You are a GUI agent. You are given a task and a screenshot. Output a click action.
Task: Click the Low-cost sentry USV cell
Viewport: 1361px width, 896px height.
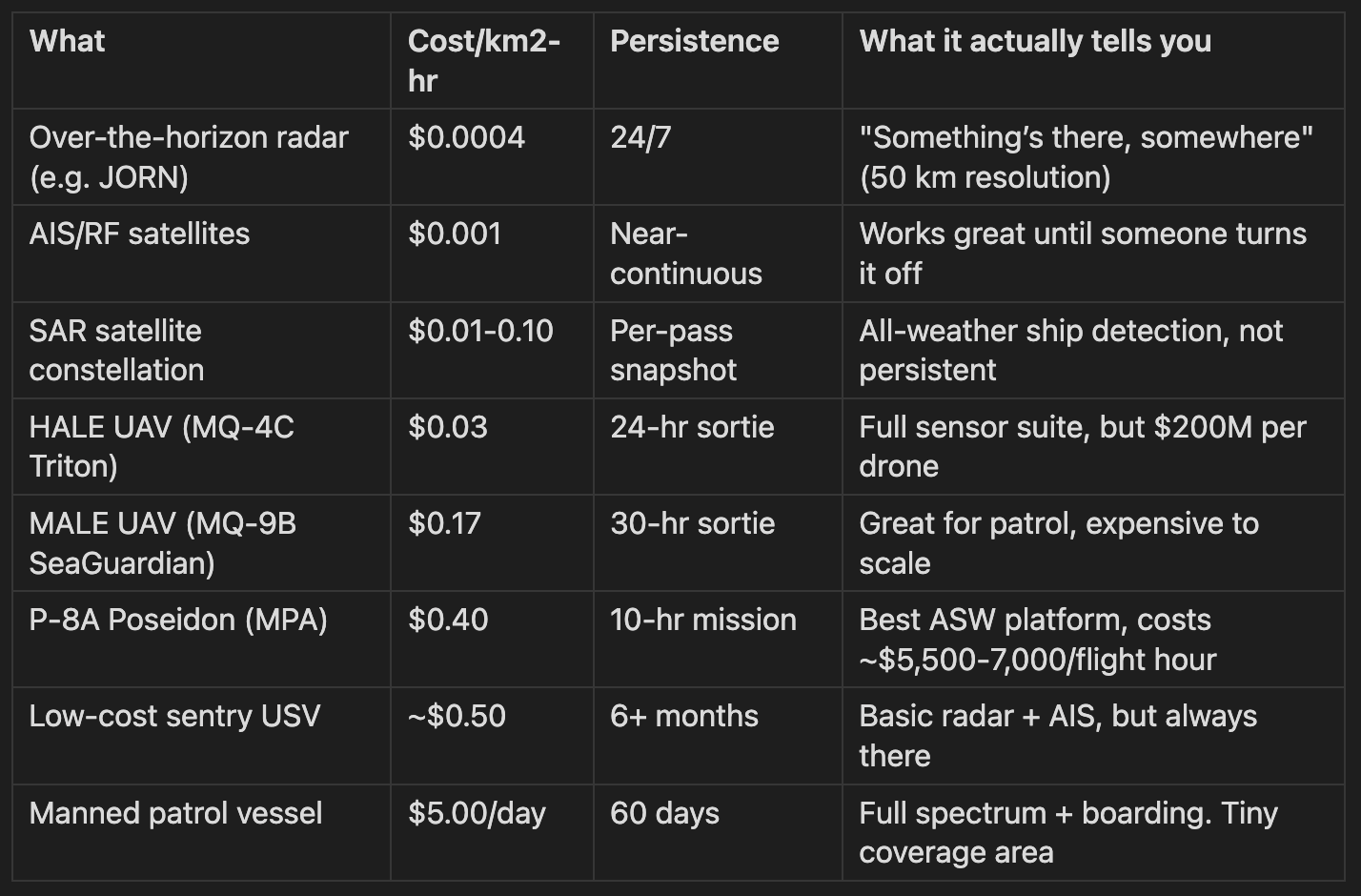tap(174, 716)
